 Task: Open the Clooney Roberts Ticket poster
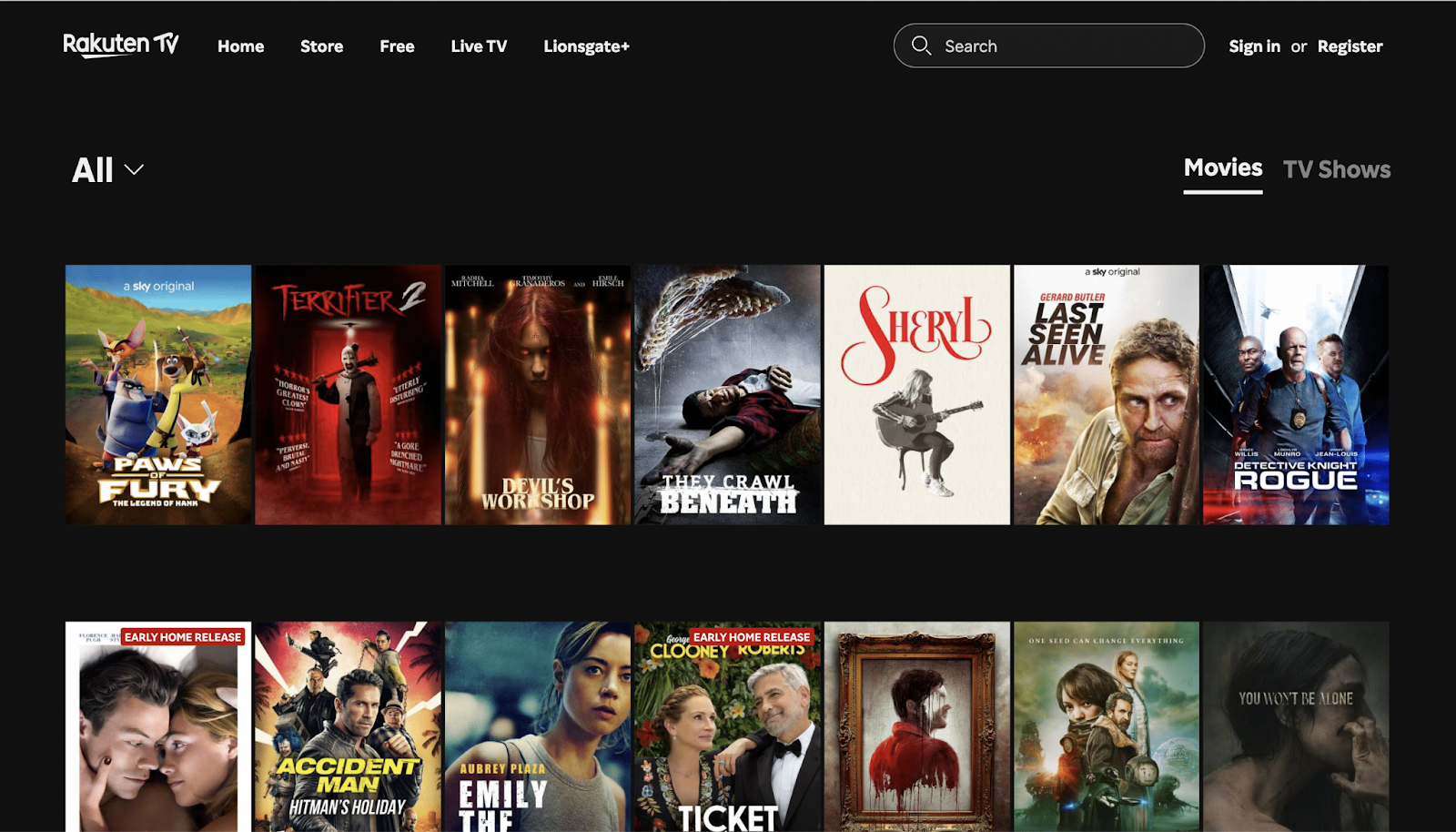click(x=727, y=726)
